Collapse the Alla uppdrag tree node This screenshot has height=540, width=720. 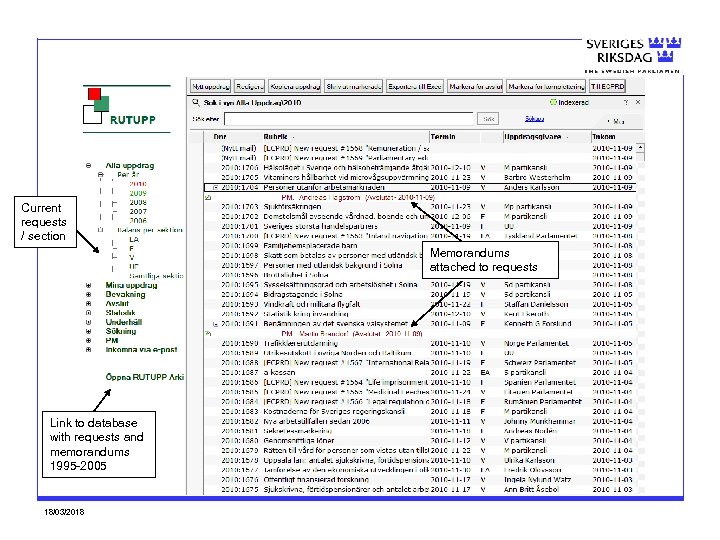pos(89,165)
